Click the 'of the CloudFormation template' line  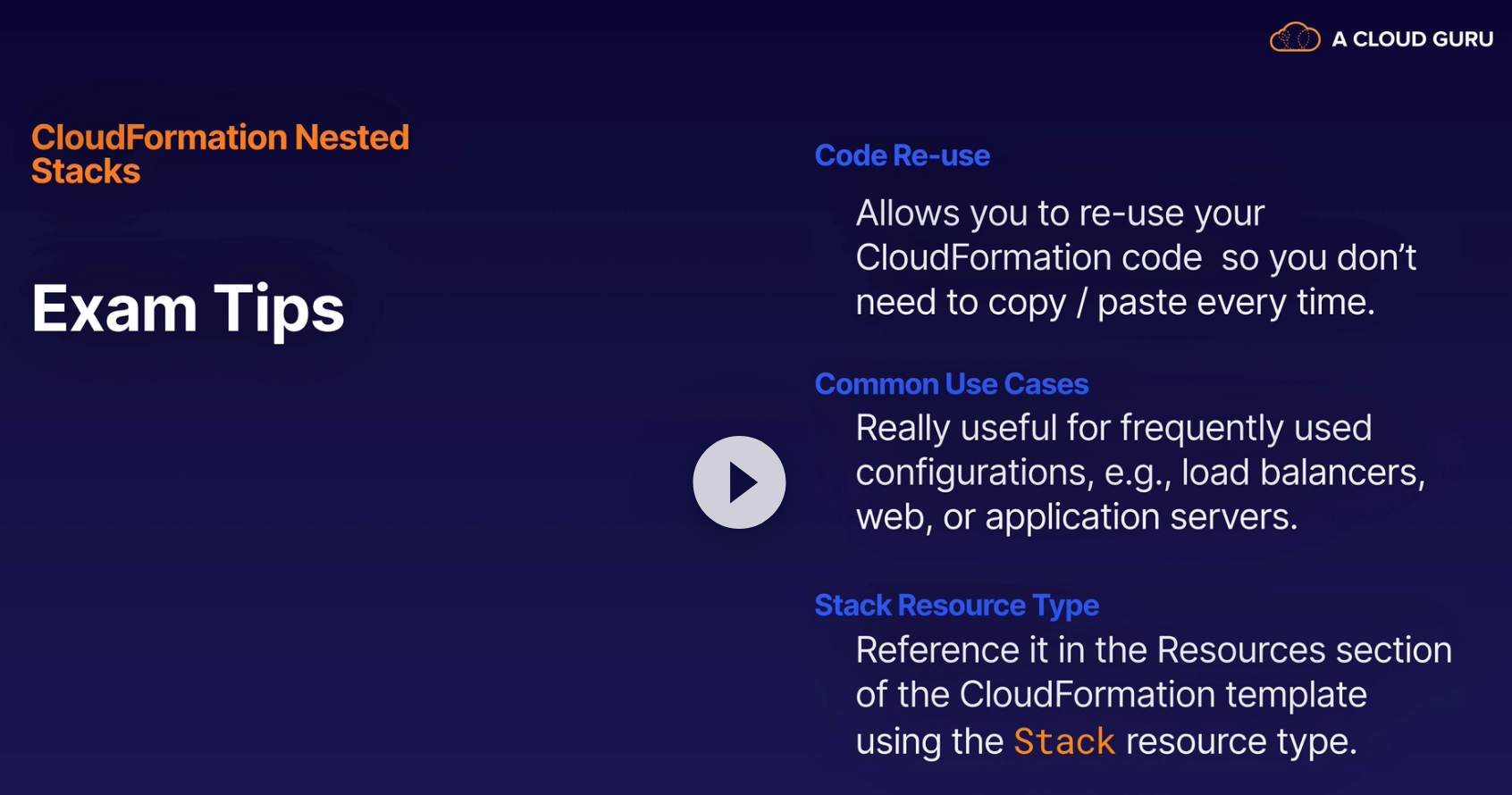pos(1111,695)
